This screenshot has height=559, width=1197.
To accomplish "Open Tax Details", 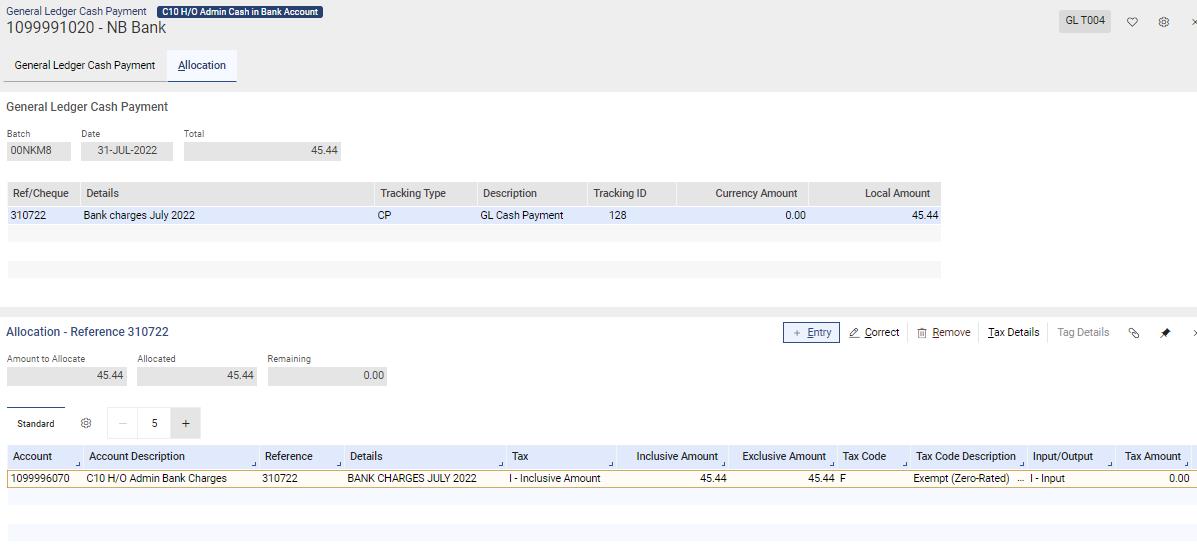I will (x=1013, y=332).
